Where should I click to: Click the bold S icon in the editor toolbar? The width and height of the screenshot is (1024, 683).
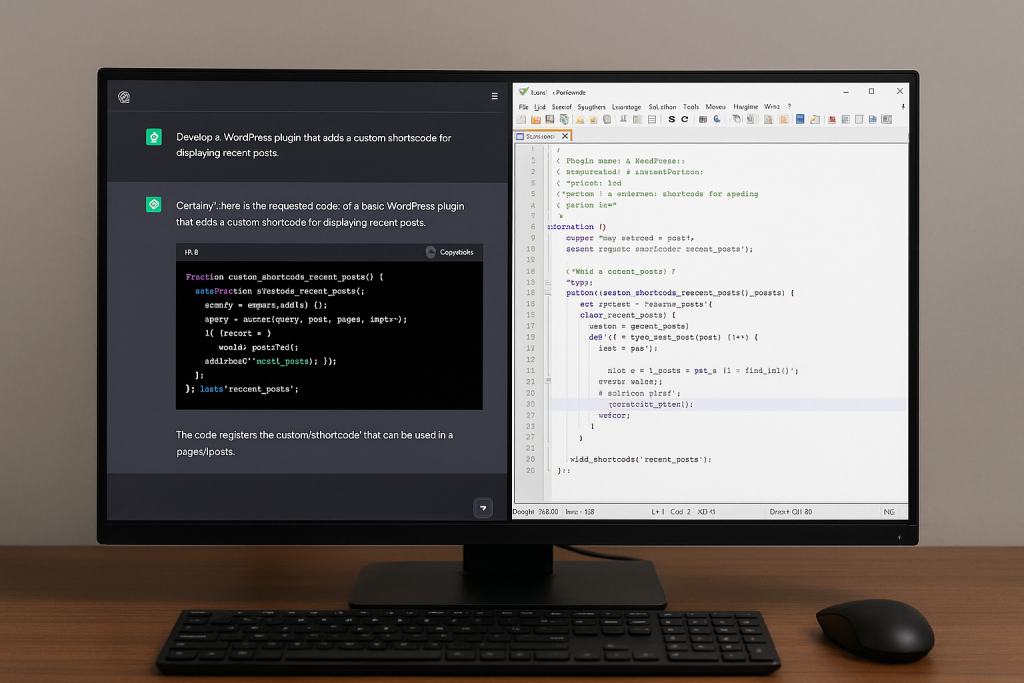coord(671,119)
